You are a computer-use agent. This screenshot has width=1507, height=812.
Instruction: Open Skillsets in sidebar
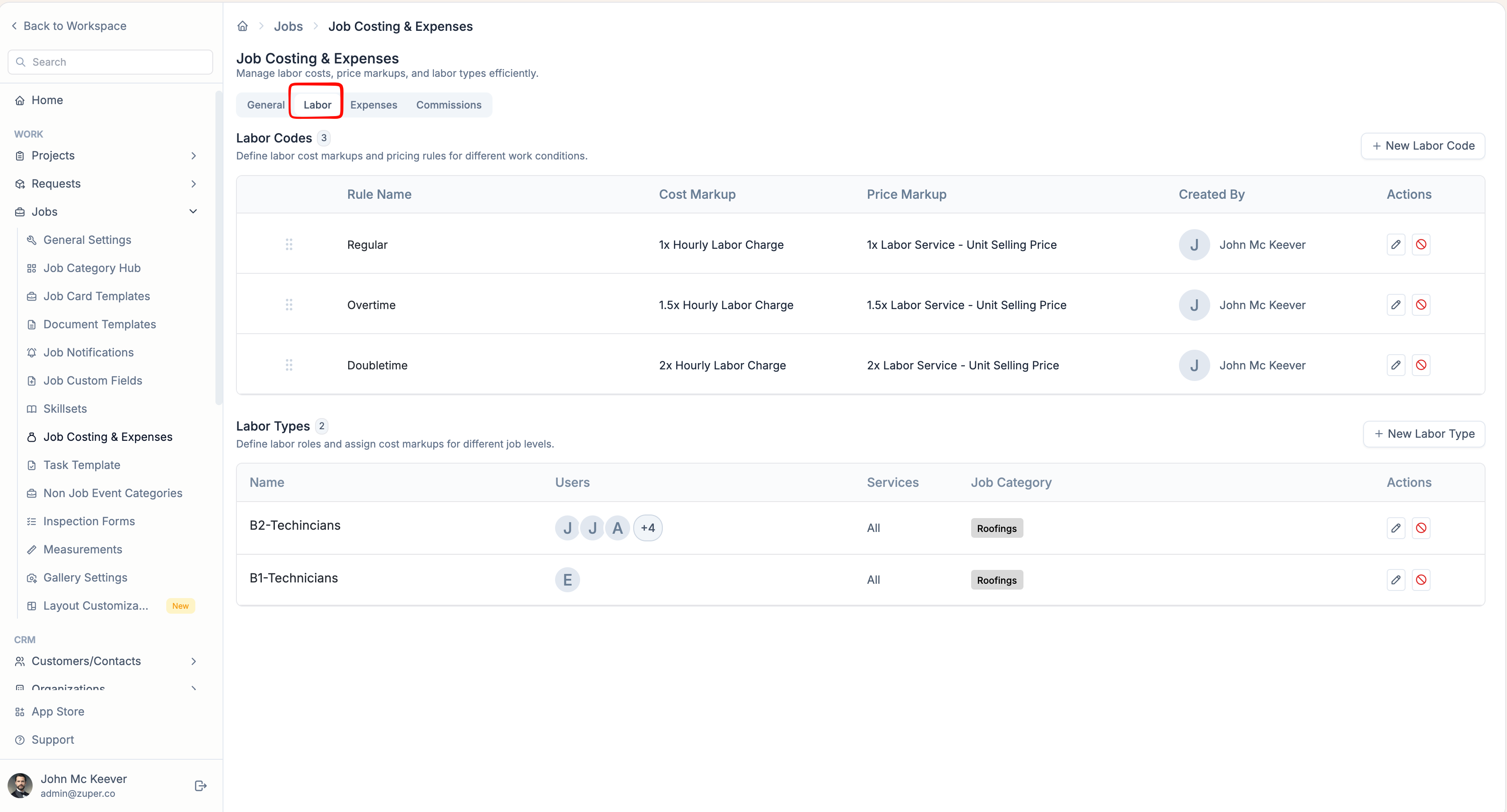[65, 409]
